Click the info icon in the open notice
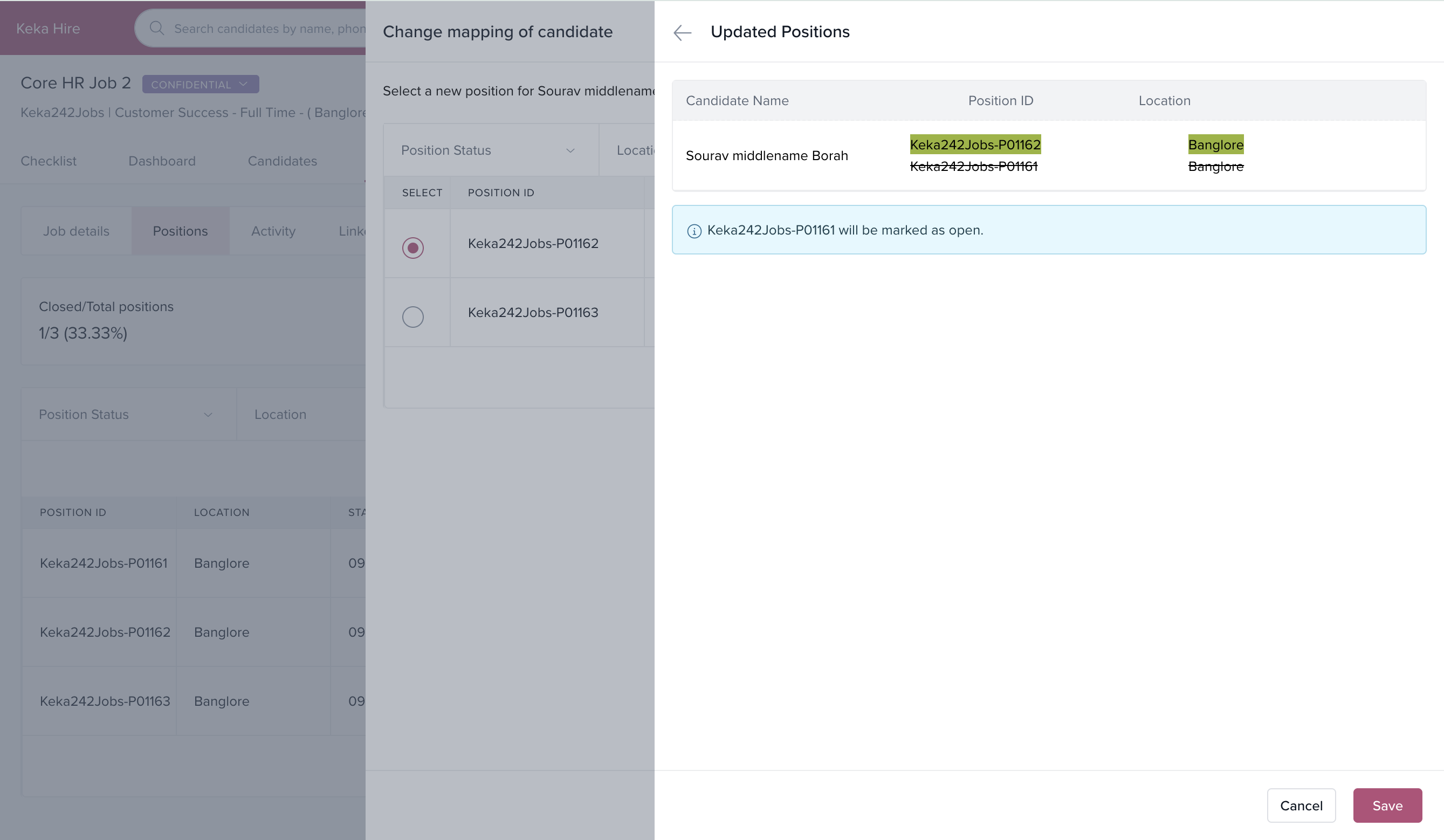Image resolution: width=1444 pixels, height=840 pixels. coord(694,231)
